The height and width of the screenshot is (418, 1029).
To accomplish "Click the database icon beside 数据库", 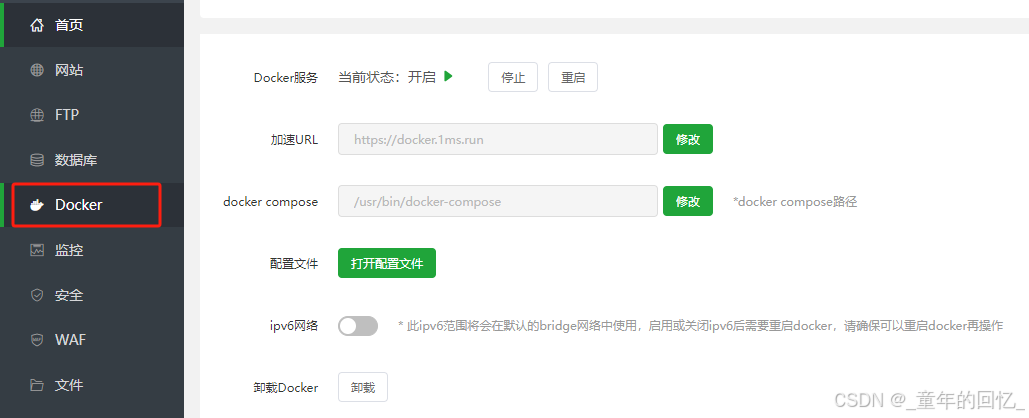I will [x=37, y=159].
